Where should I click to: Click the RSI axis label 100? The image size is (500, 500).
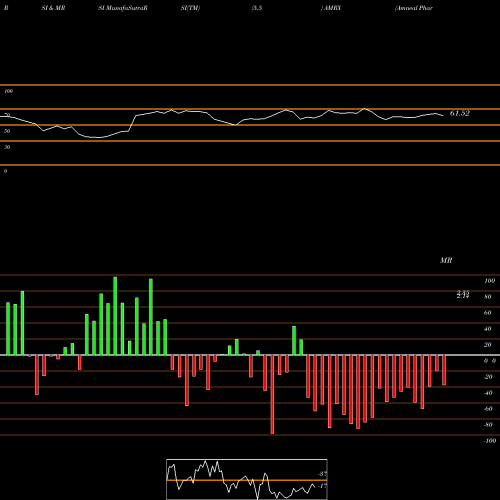pos(8,91)
